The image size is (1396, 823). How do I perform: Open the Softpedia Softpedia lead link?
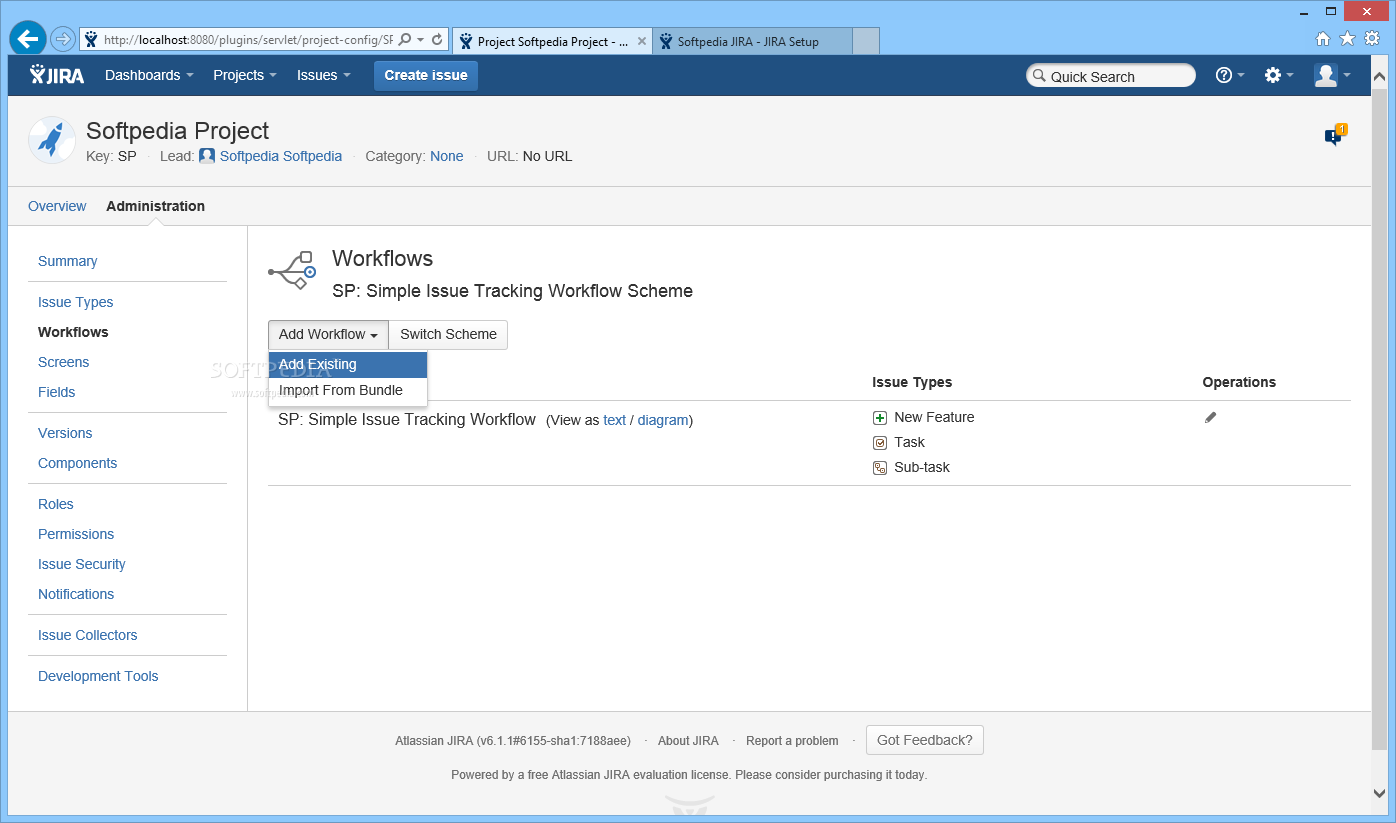281,156
